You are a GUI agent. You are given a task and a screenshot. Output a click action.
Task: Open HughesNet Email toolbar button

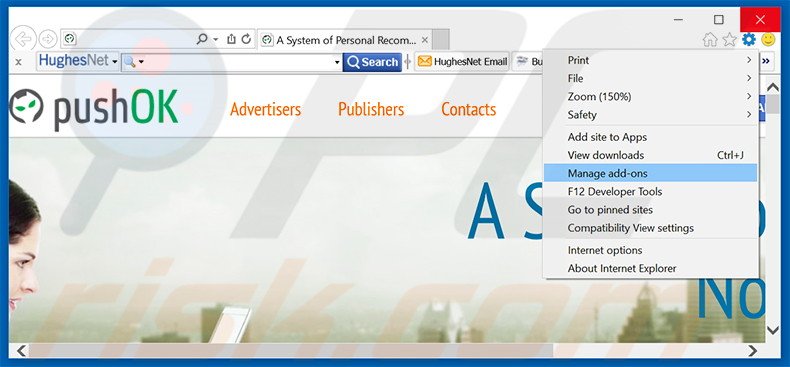(462, 62)
